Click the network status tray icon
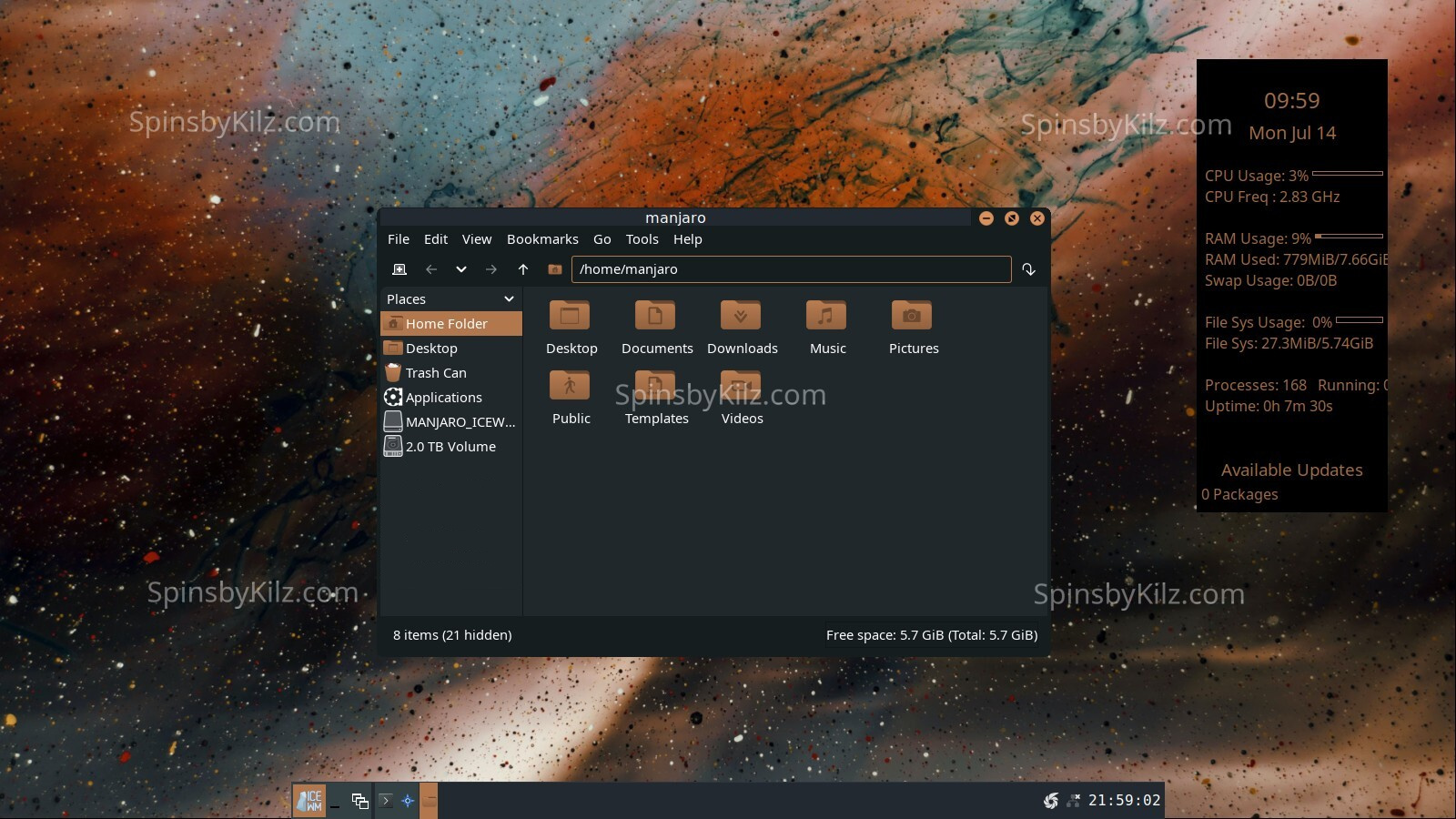This screenshot has height=819, width=1456. click(x=1074, y=801)
